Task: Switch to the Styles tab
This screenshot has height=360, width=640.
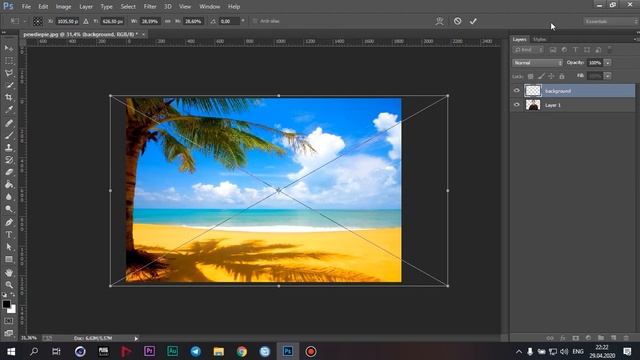Action: (x=540, y=40)
